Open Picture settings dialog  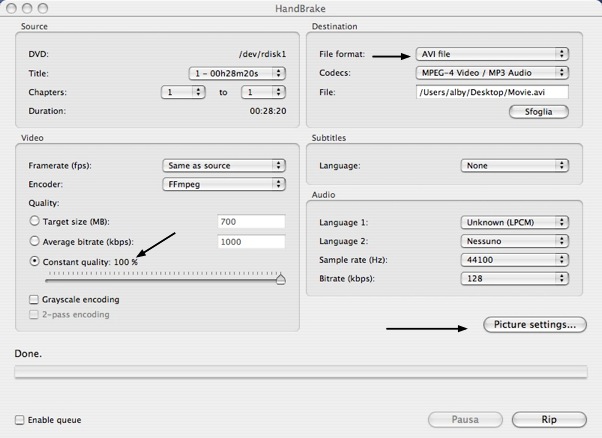[x=535, y=325]
